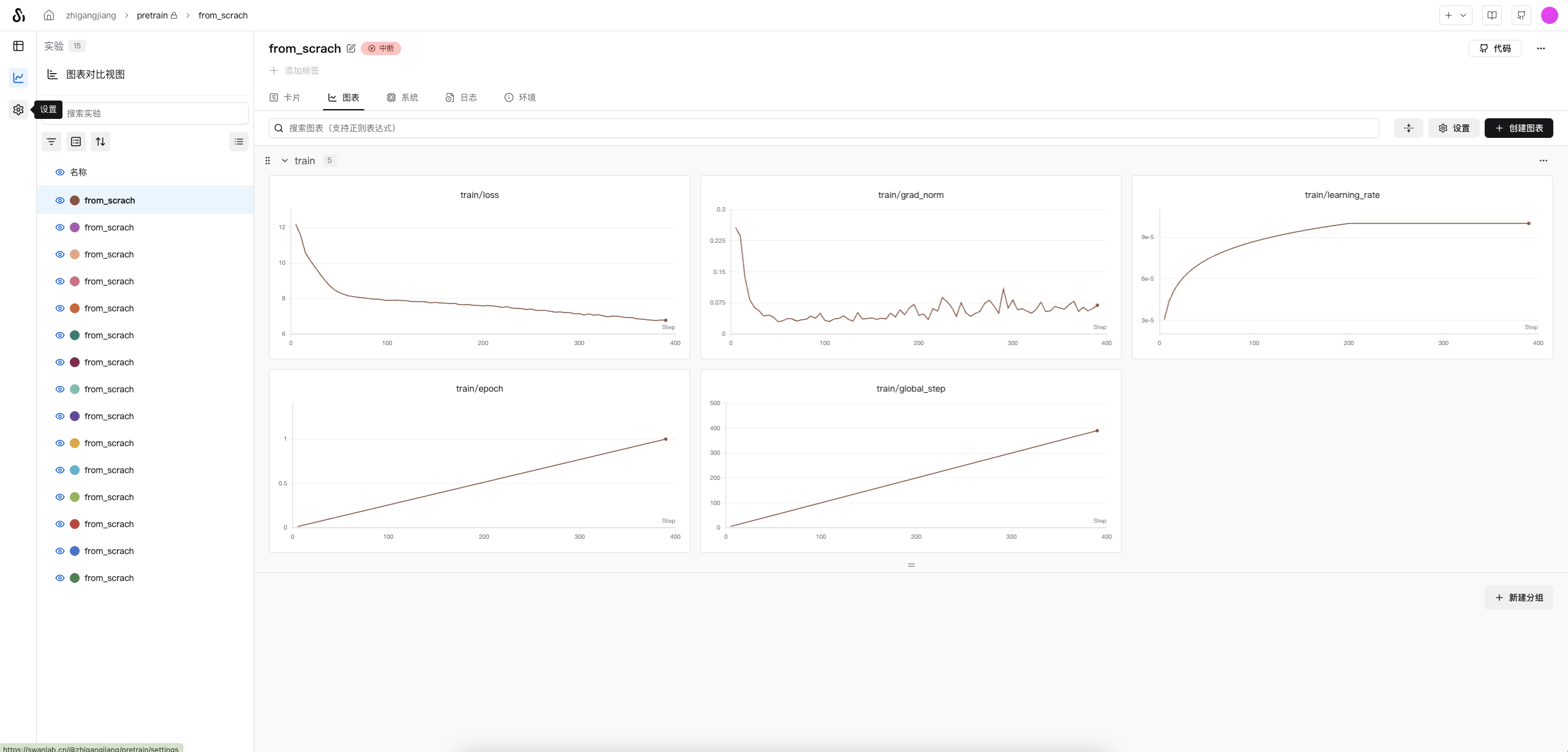Open the table view sidebar icon
The height and width of the screenshot is (752, 1568).
click(x=18, y=46)
